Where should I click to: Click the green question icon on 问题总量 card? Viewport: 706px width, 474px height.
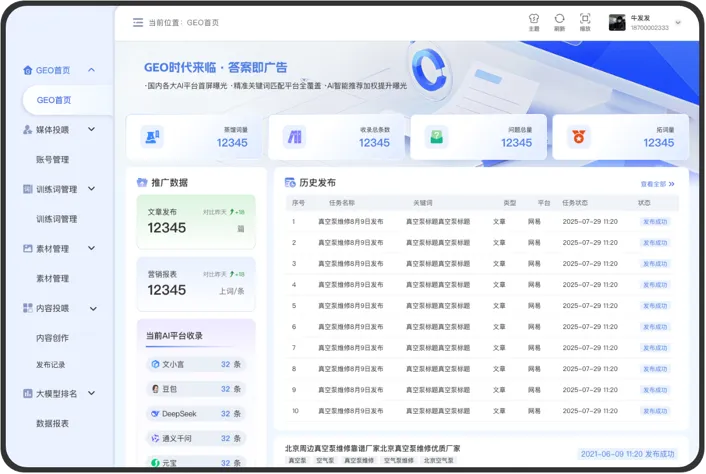coord(436,137)
